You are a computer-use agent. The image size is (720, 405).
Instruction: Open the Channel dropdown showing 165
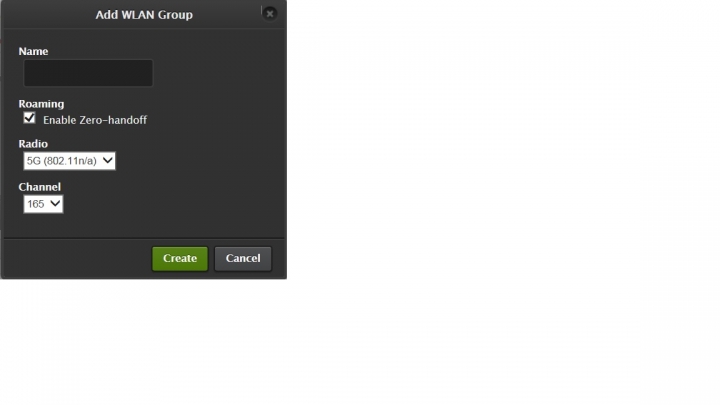43,204
